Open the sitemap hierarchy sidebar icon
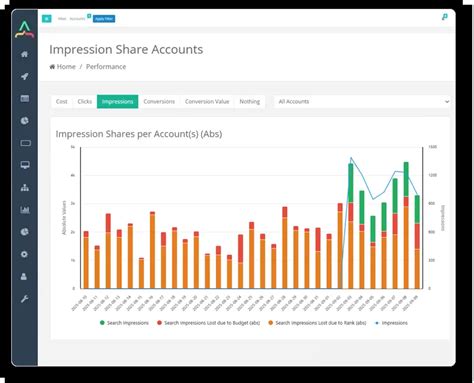This screenshot has height=383, width=474. (25, 188)
